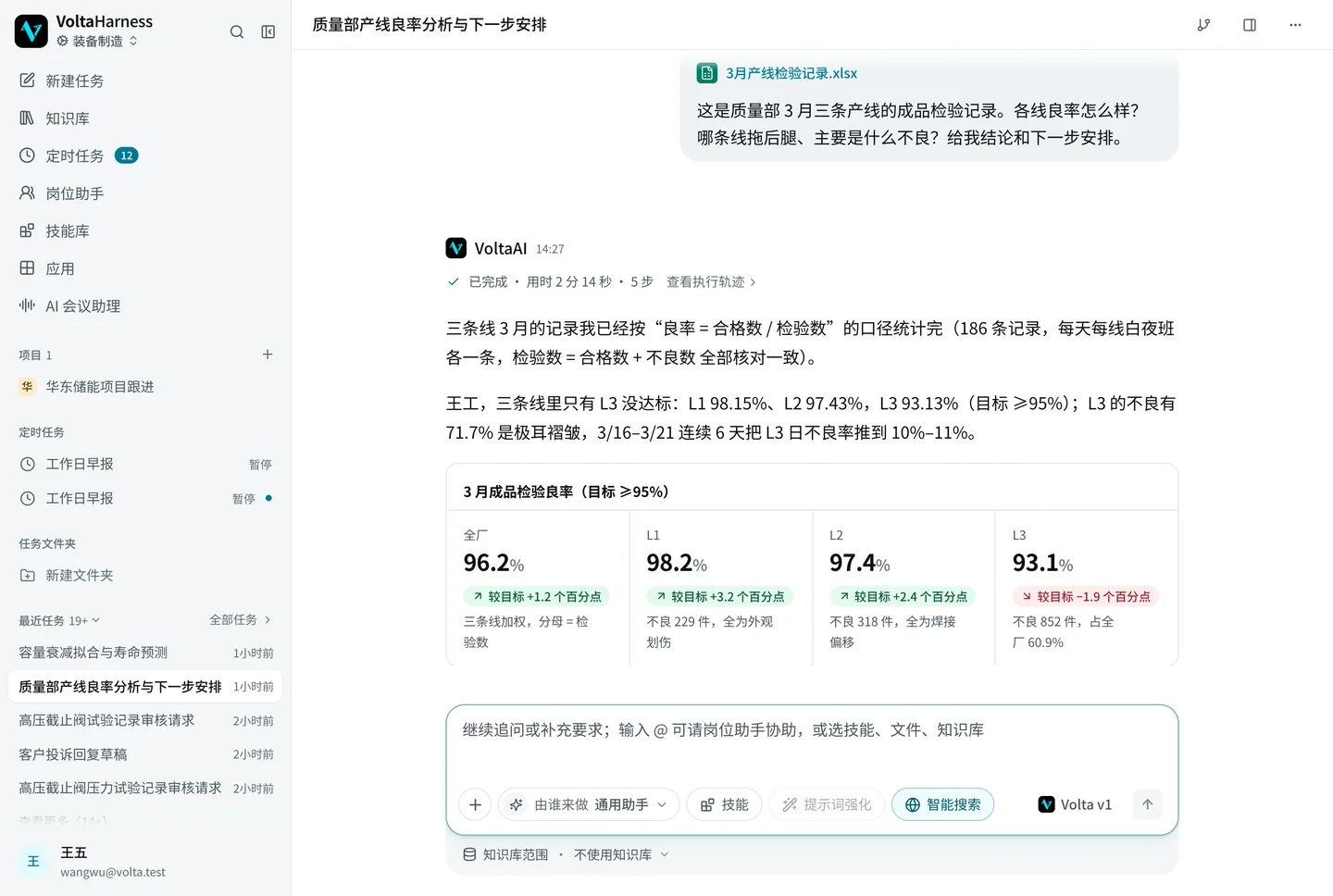Collapse the sidebar with the panel icon
The image size is (1333, 896).
click(268, 31)
